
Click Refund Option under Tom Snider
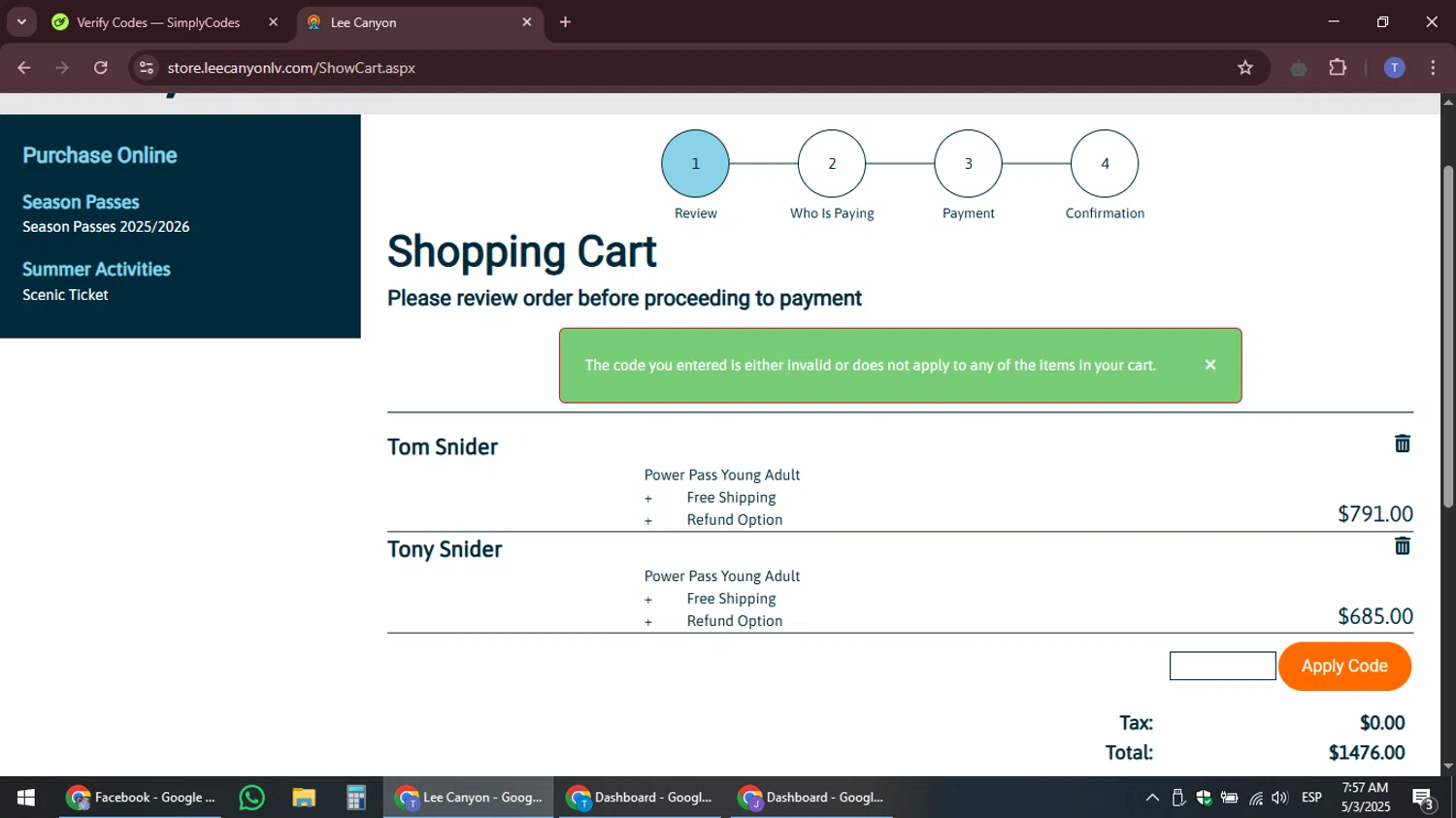[x=735, y=520]
